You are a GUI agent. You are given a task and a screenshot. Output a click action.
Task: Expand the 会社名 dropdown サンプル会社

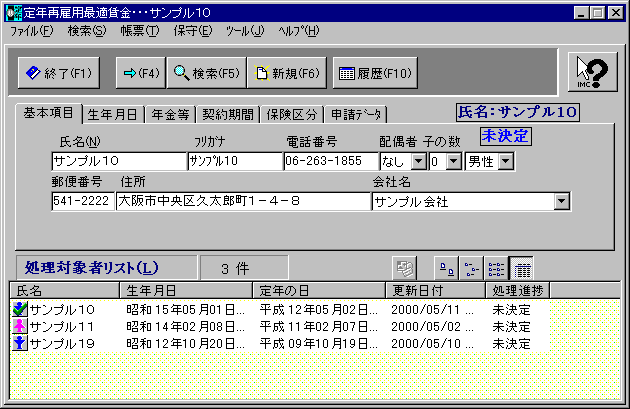(562, 201)
